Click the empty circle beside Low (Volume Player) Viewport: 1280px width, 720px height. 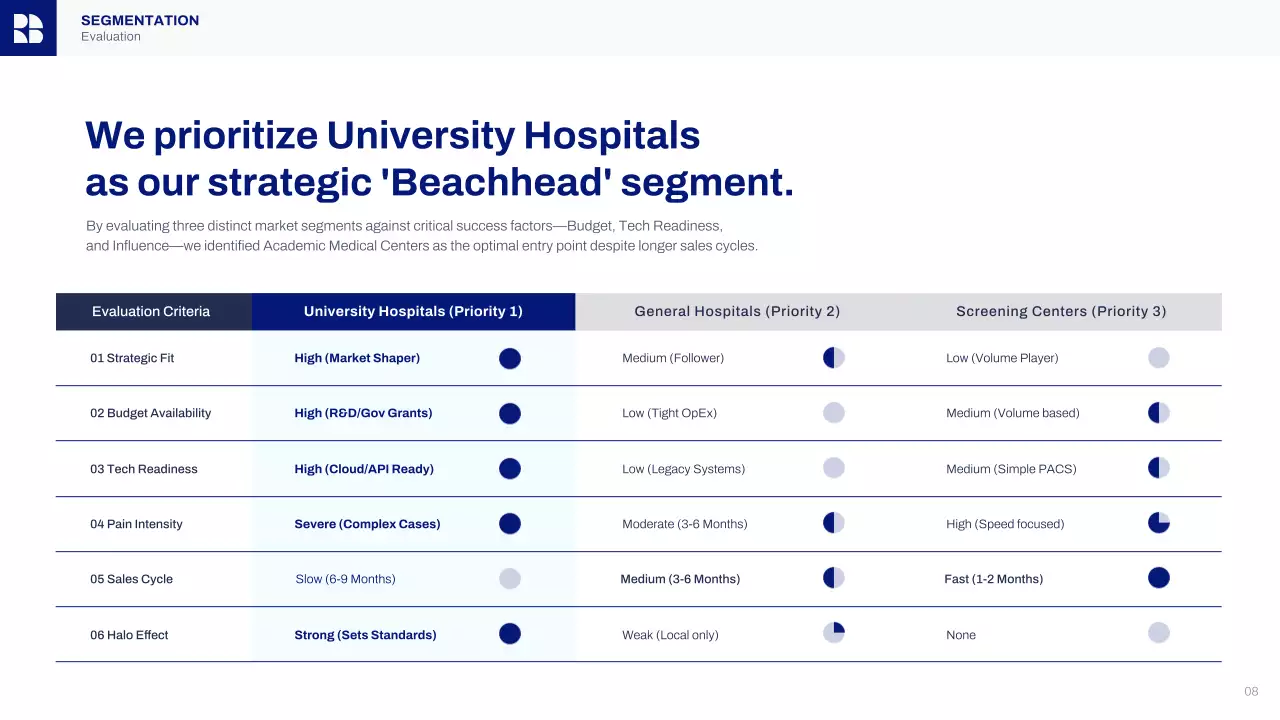(1158, 358)
